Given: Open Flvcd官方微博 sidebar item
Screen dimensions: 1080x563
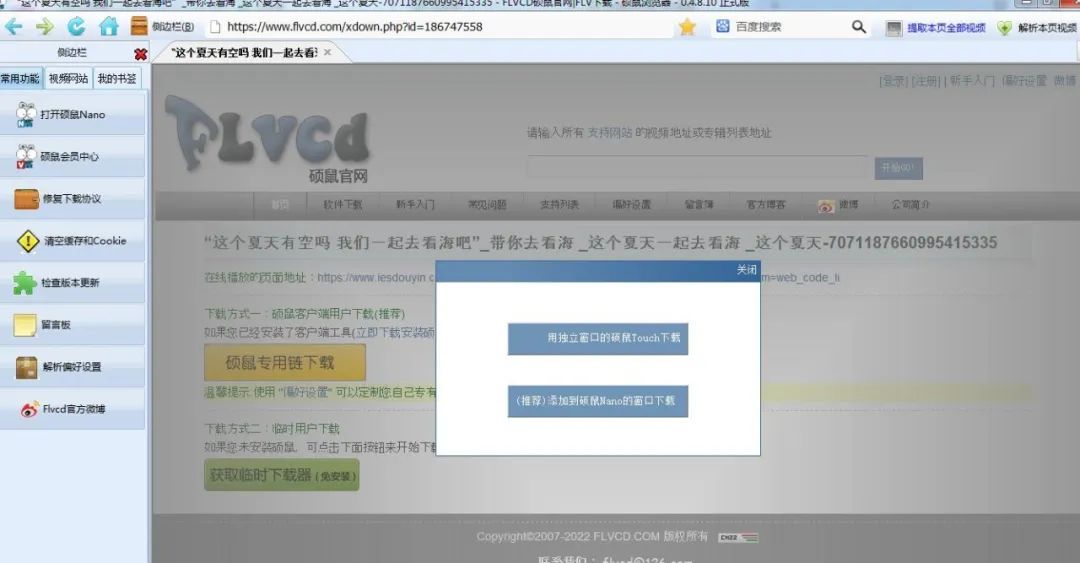Looking at the screenshot, I should [72, 409].
